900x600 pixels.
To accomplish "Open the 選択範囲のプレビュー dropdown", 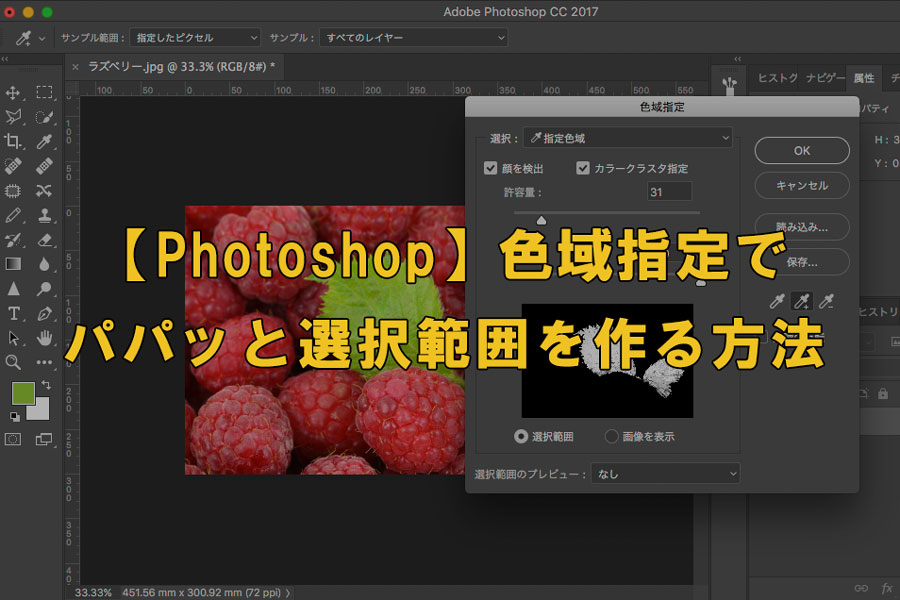I will point(665,473).
